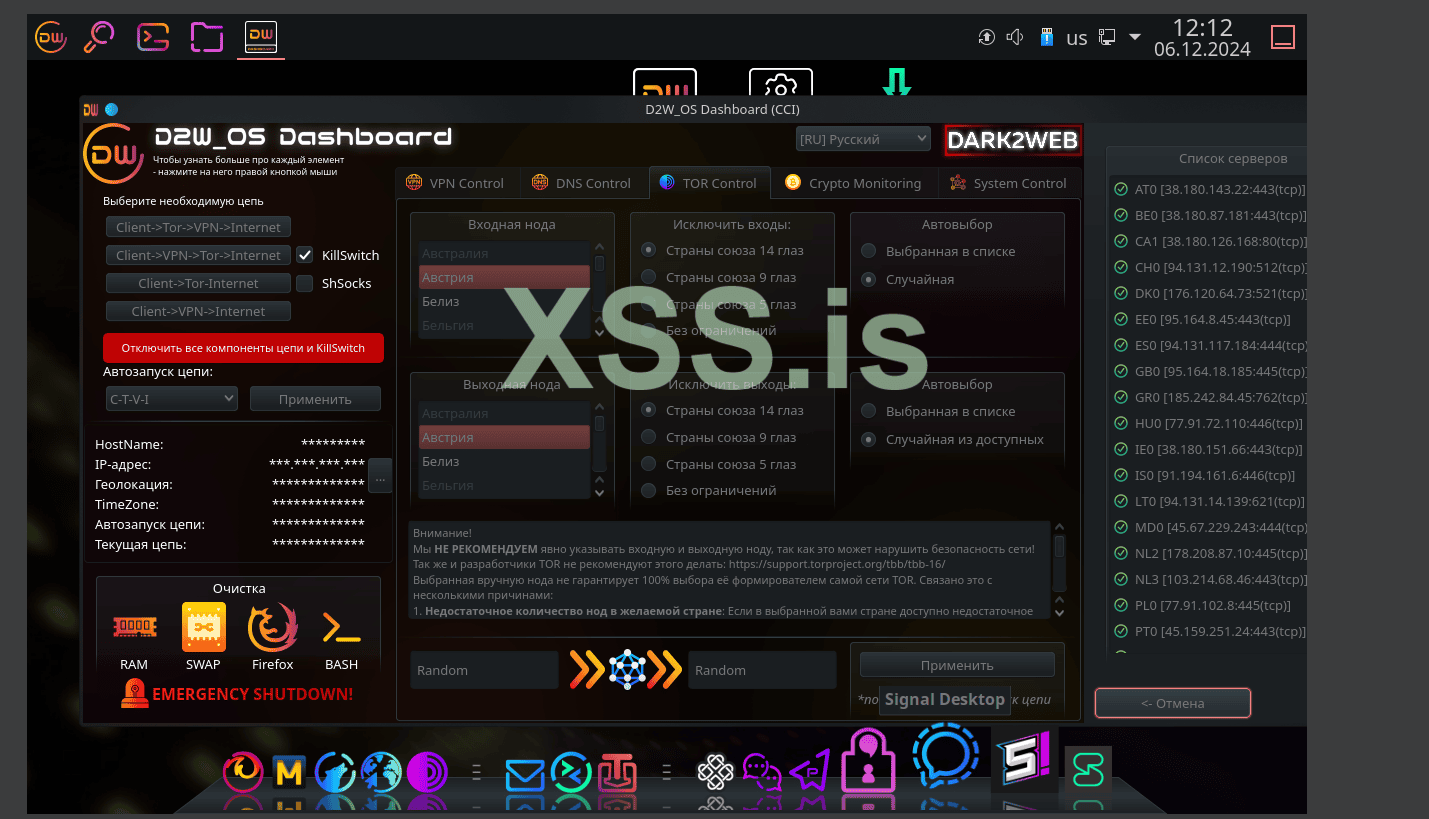Open the padlock app in the dock

(866, 760)
